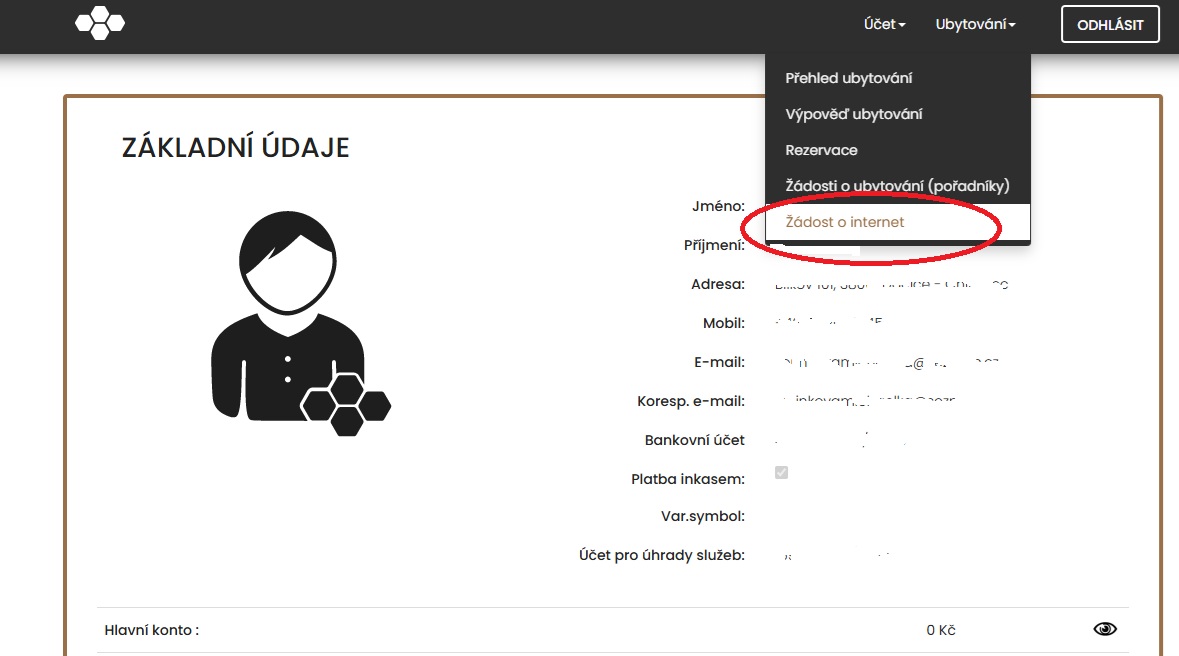Show Hlavní konto details with eye icon
Image resolution: width=1179 pixels, height=656 pixels.
click(1105, 629)
